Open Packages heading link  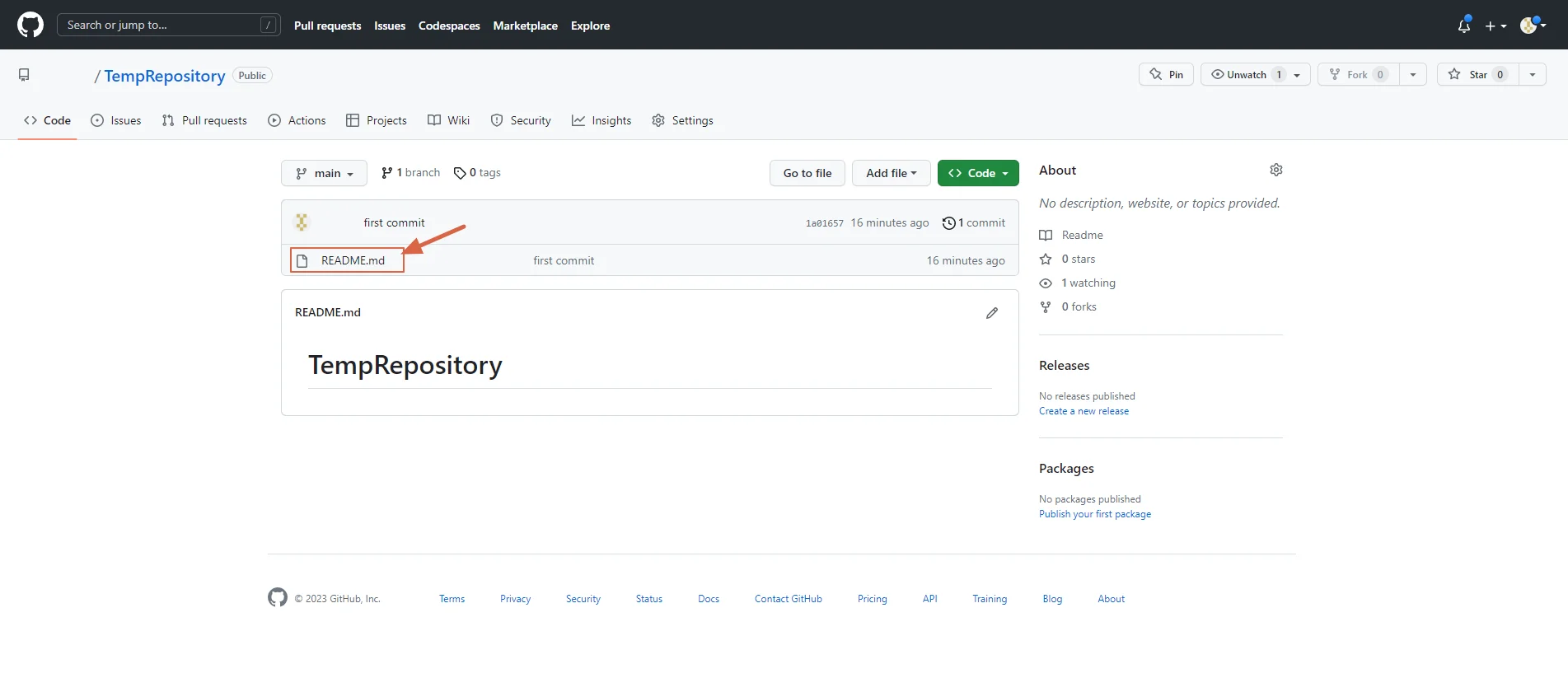coord(1066,468)
